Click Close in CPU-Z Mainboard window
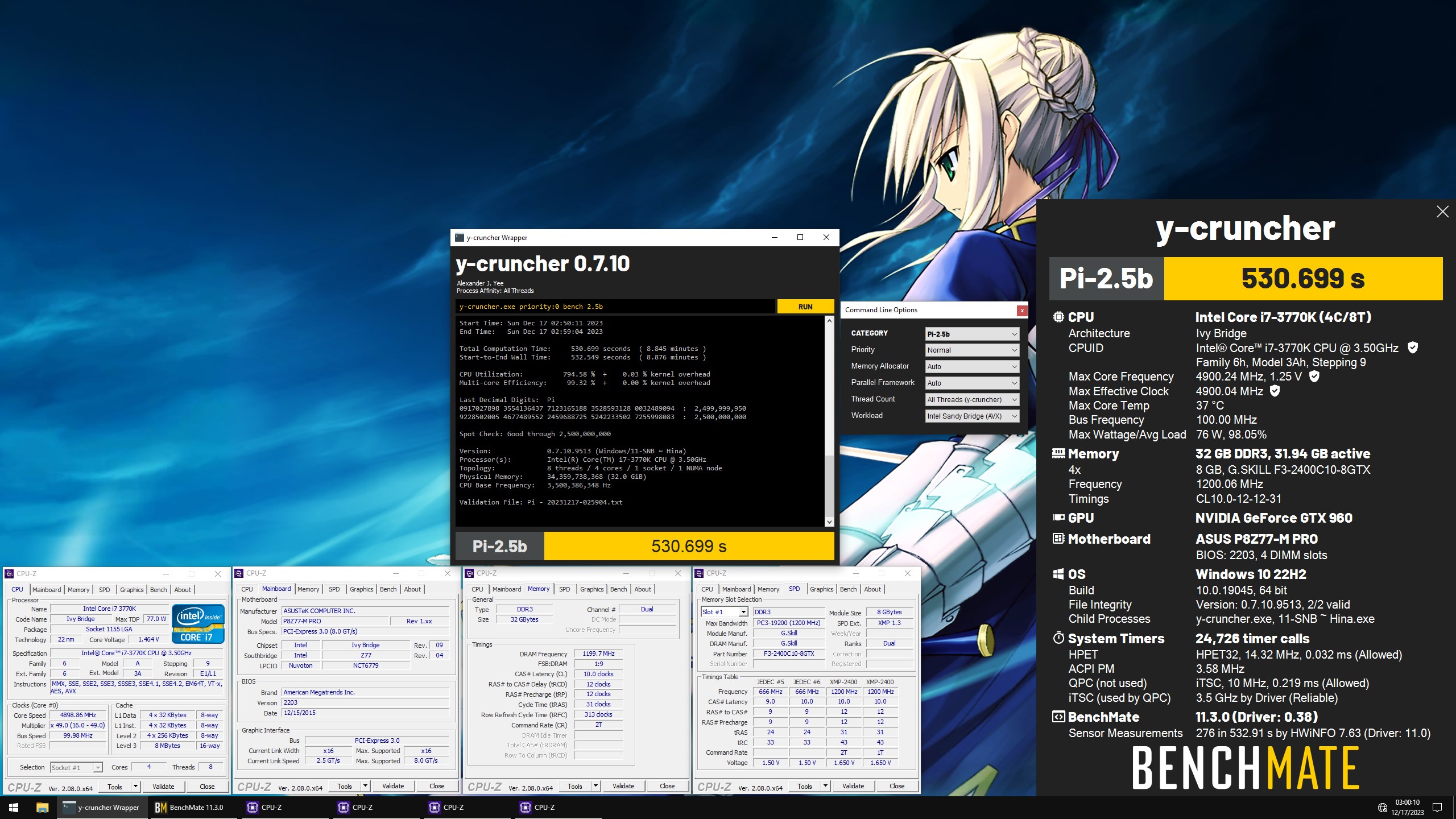This screenshot has width=1456, height=819. [x=437, y=787]
